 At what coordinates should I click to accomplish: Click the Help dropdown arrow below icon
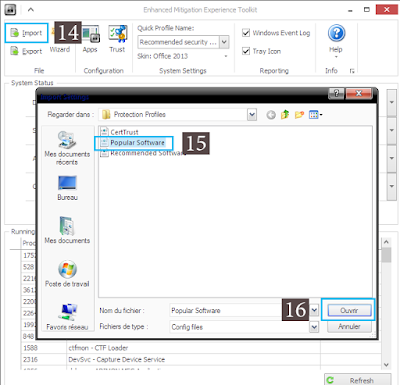coord(336,57)
